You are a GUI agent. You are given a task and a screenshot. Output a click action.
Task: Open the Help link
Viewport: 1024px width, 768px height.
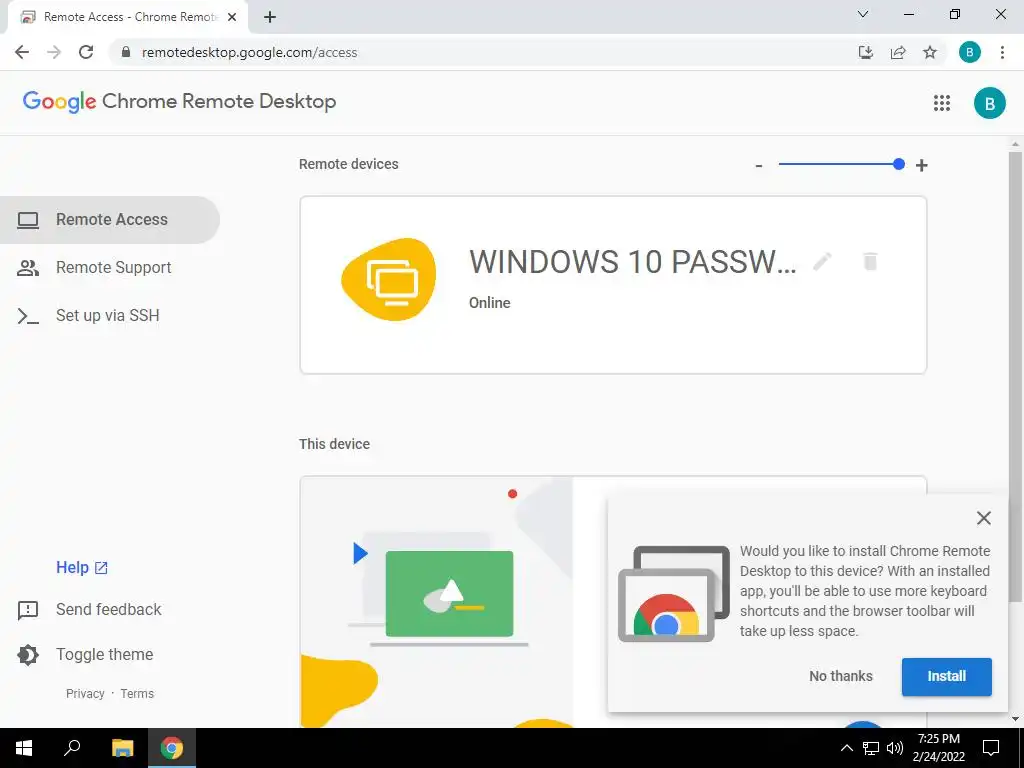pyautogui.click(x=82, y=568)
